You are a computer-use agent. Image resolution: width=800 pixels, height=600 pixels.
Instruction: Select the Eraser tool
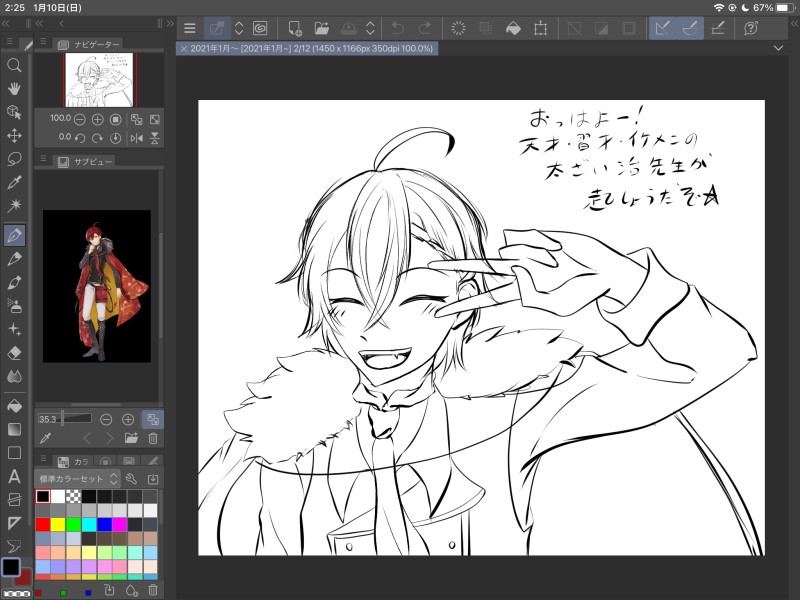pos(14,353)
